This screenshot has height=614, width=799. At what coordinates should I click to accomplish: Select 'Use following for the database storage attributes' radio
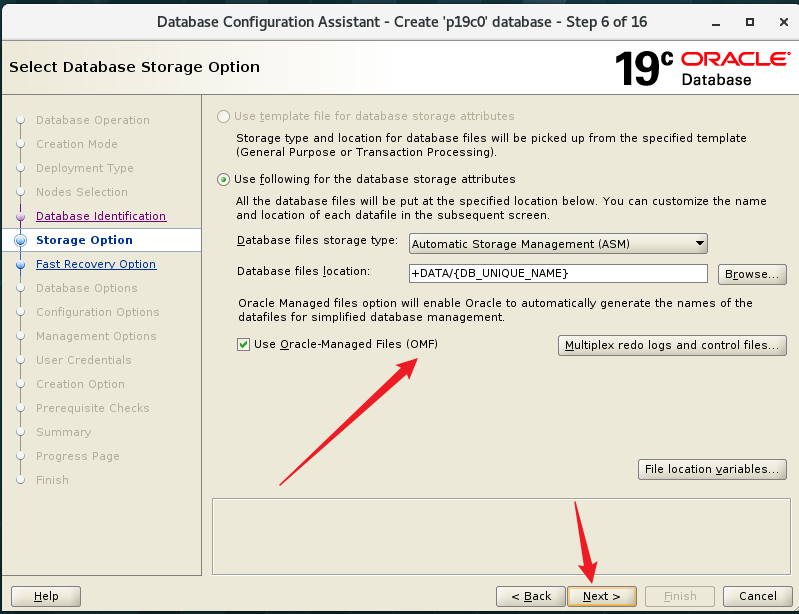[x=223, y=179]
